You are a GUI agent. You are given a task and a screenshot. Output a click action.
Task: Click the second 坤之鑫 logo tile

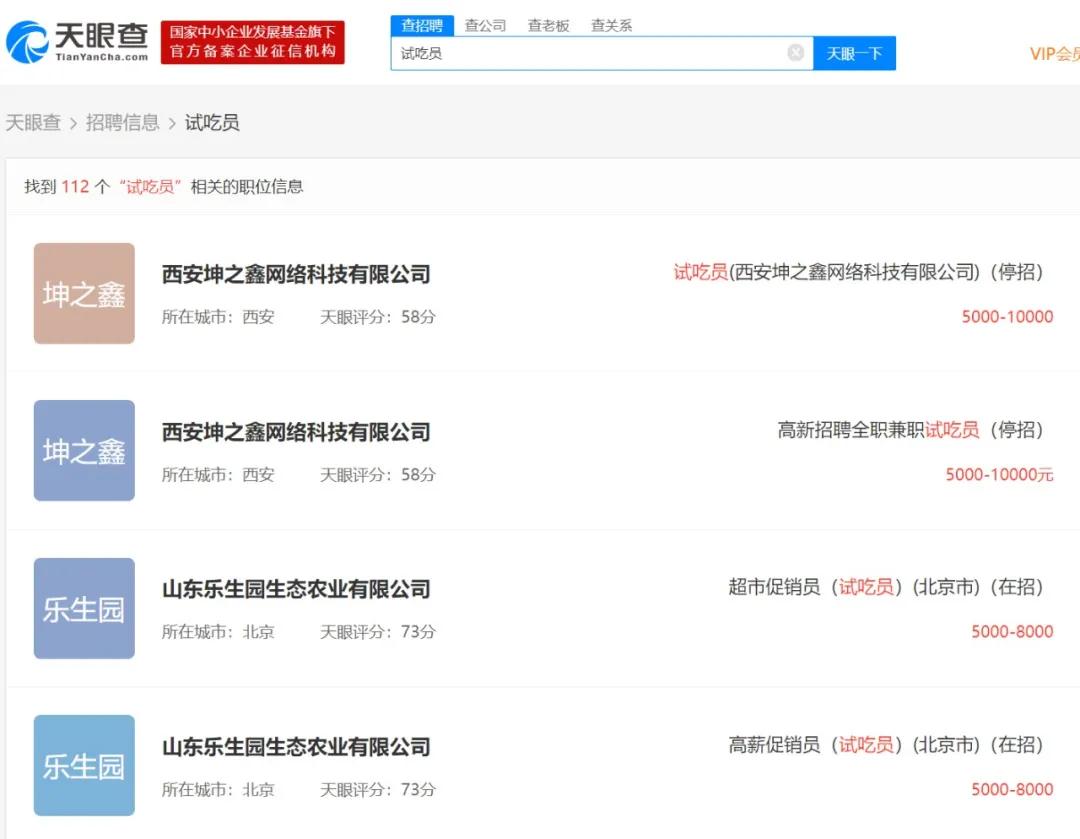coord(84,450)
